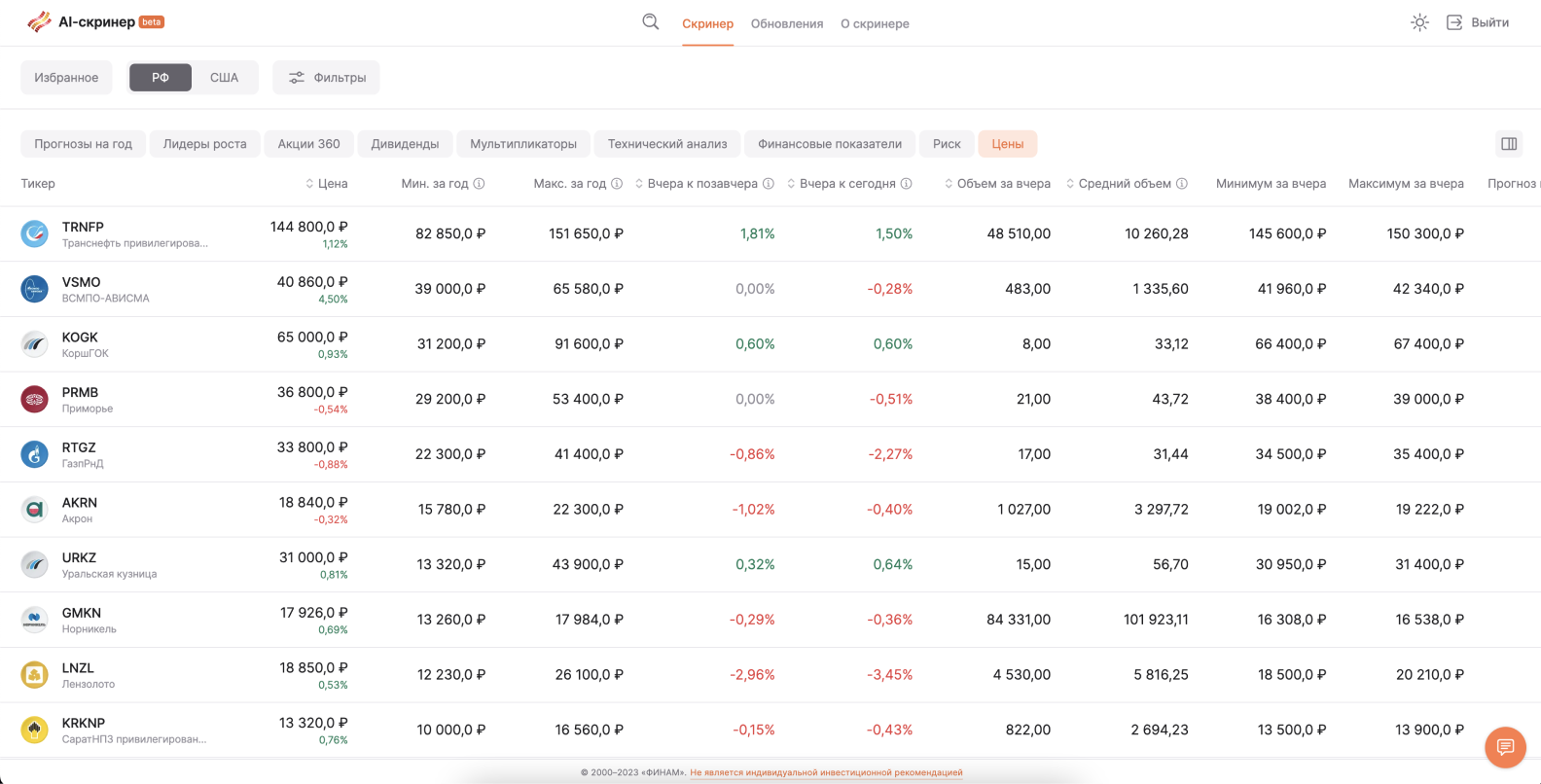Click the Минимум за вчера header
The image size is (1541, 784).
click(1271, 184)
